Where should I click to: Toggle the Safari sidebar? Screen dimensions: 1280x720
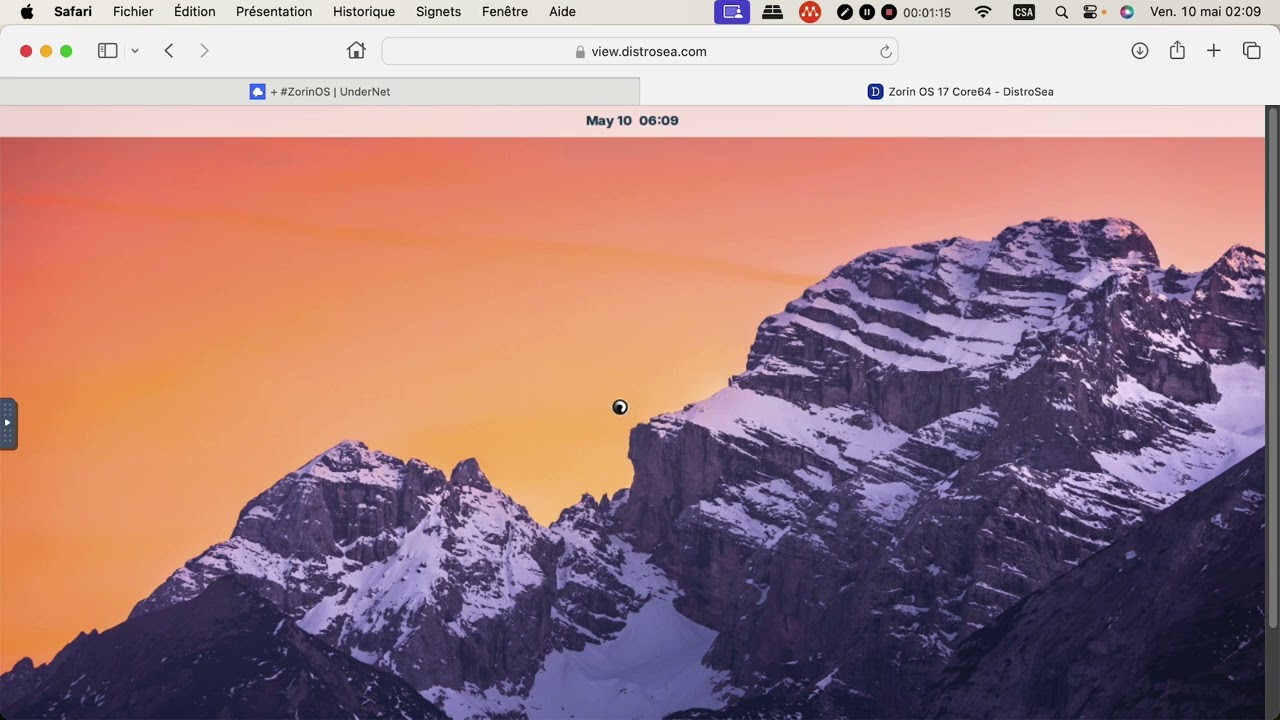pyautogui.click(x=108, y=50)
